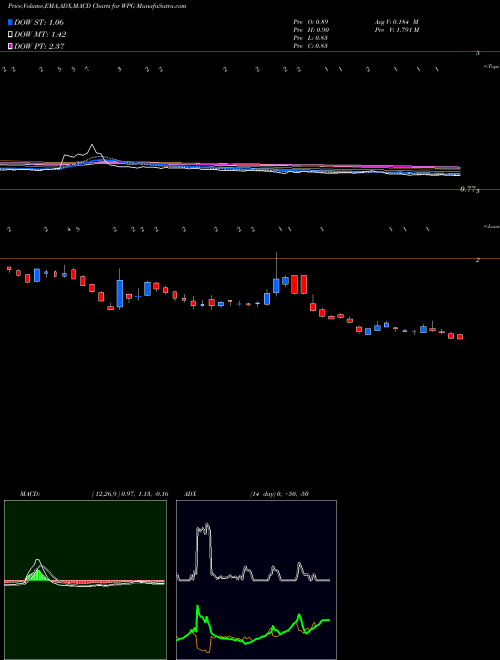Click the white volume spike peak

click(92, 147)
